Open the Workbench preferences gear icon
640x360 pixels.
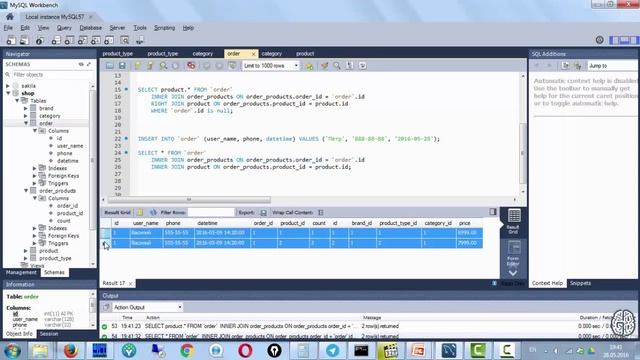[x=600, y=40]
